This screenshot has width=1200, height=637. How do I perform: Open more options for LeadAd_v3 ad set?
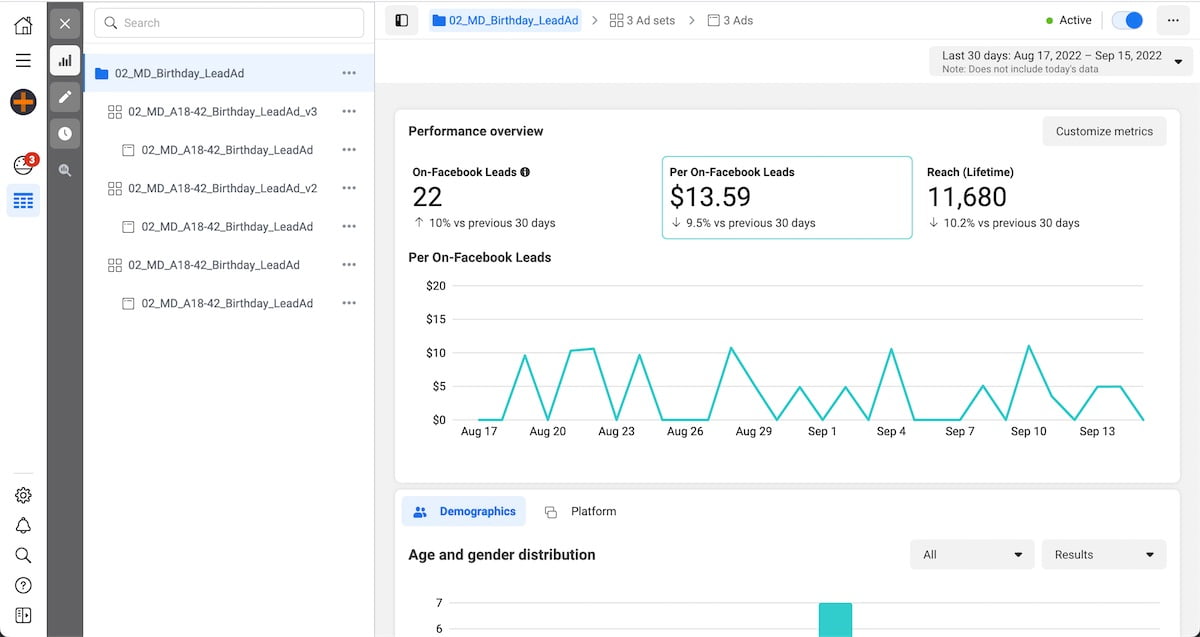[x=349, y=112]
